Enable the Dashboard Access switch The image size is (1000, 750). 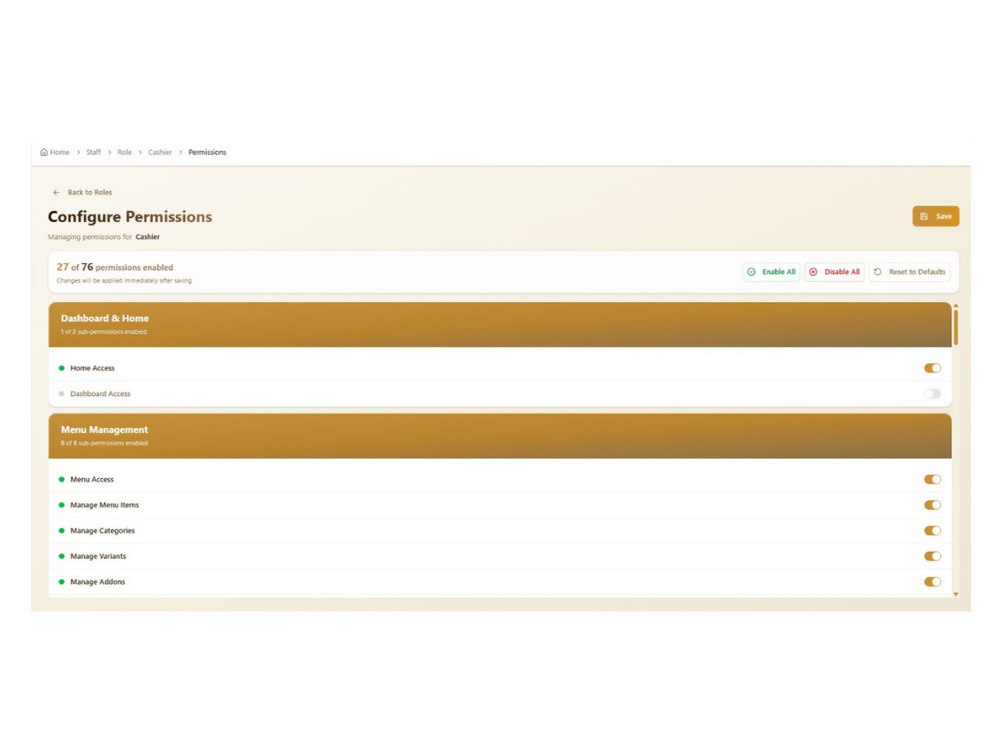(932, 393)
